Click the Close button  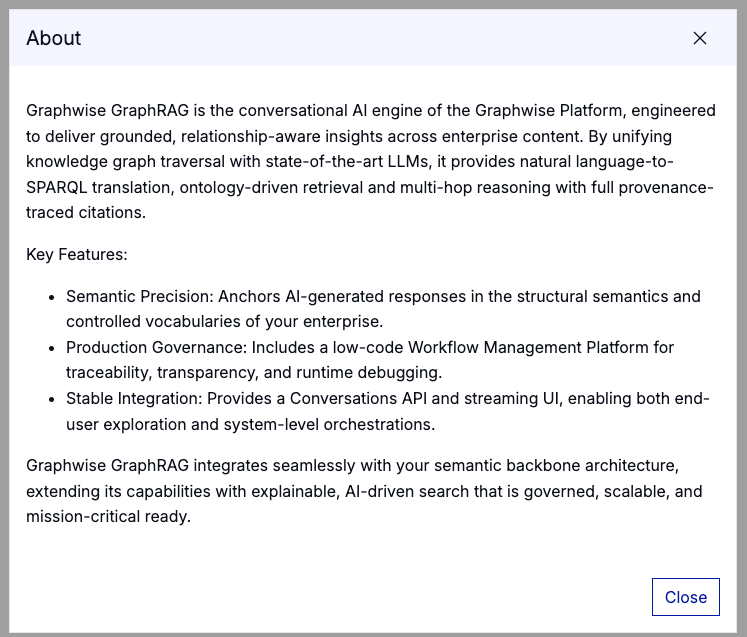[686, 597]
